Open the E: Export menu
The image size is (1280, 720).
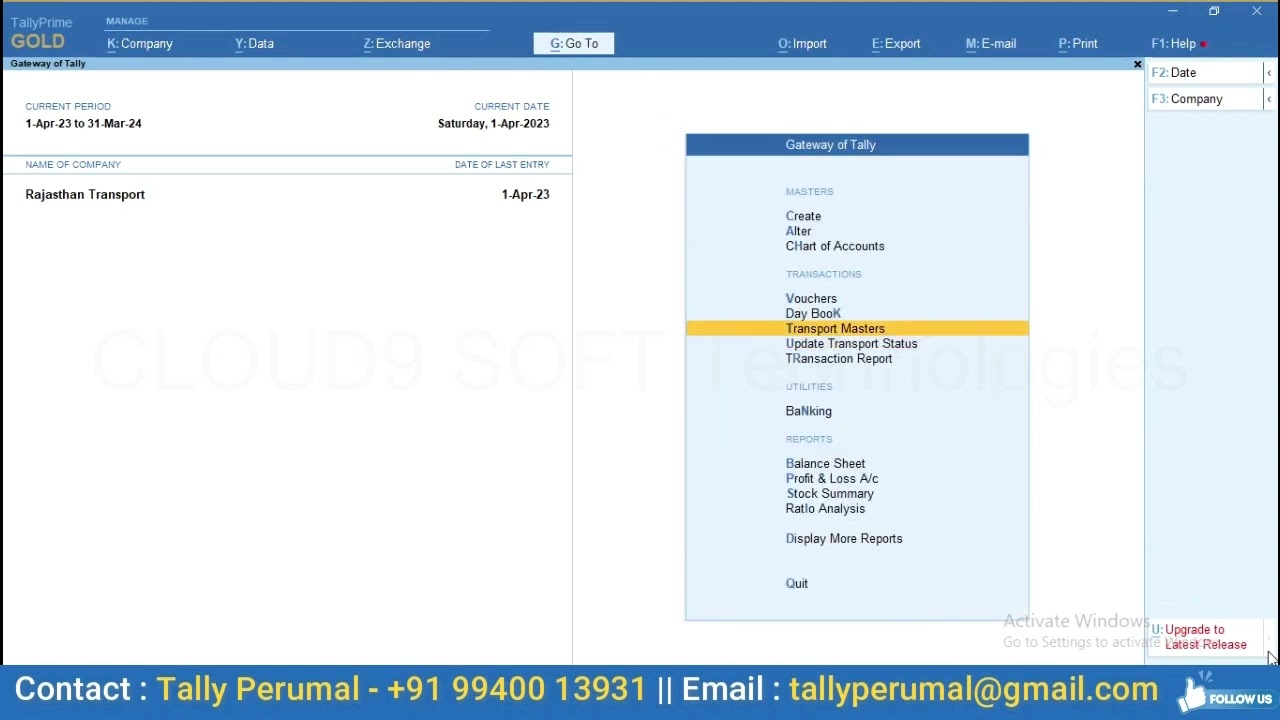coord(896,44)
